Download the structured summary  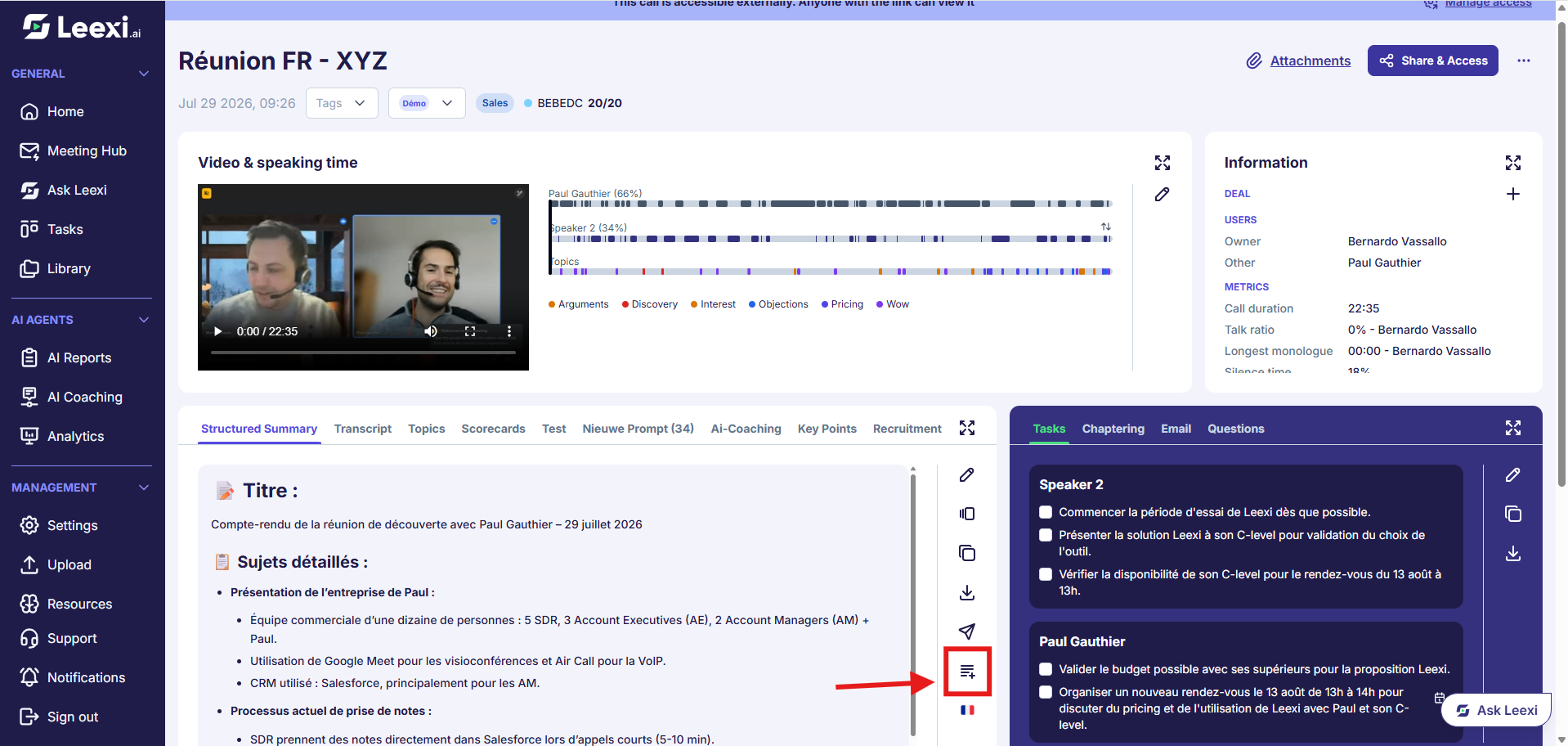pos(966,592)
